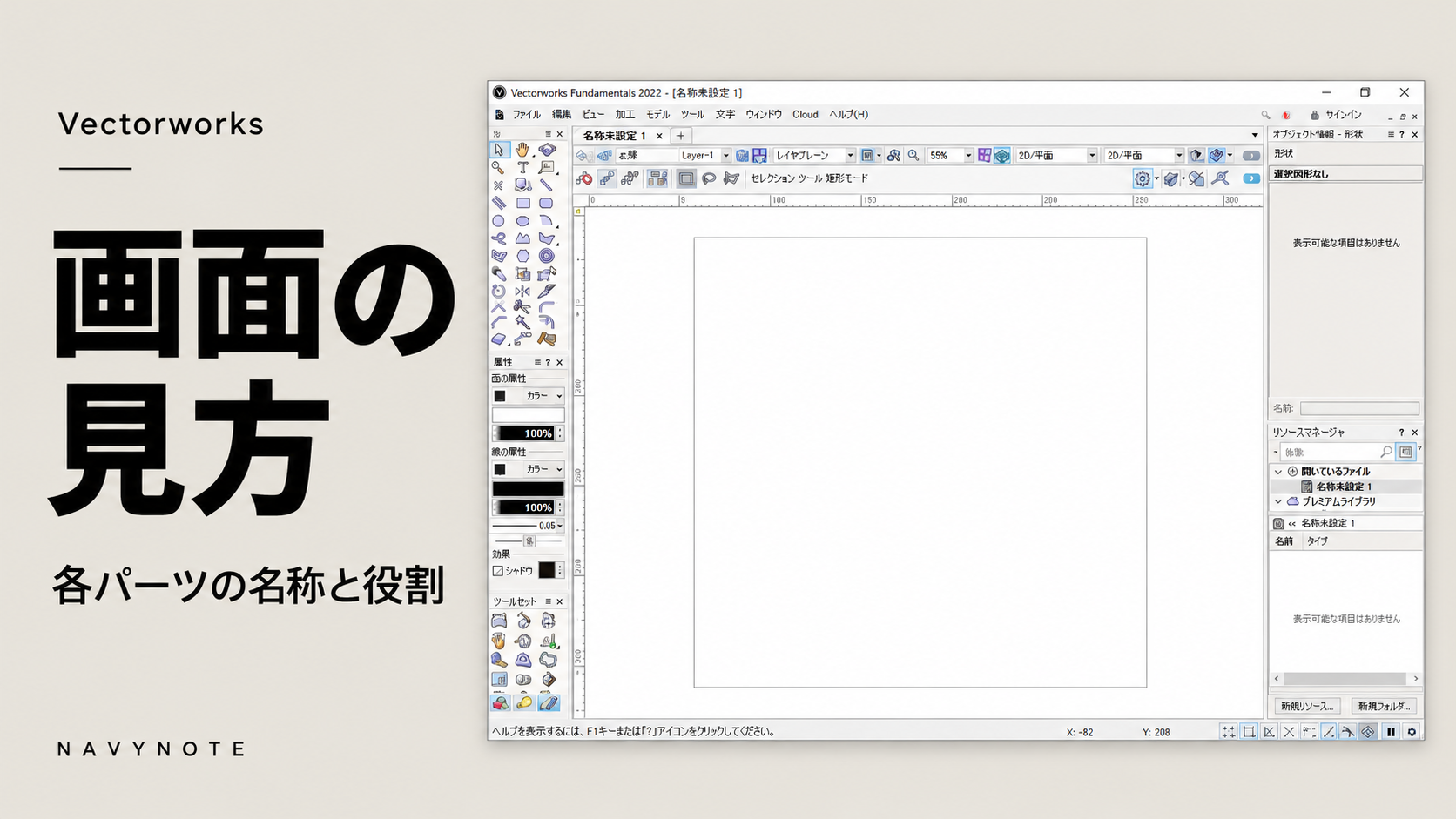The image size is (1456, 819).
Task: Pick the Oval tool
Action: 522,221
